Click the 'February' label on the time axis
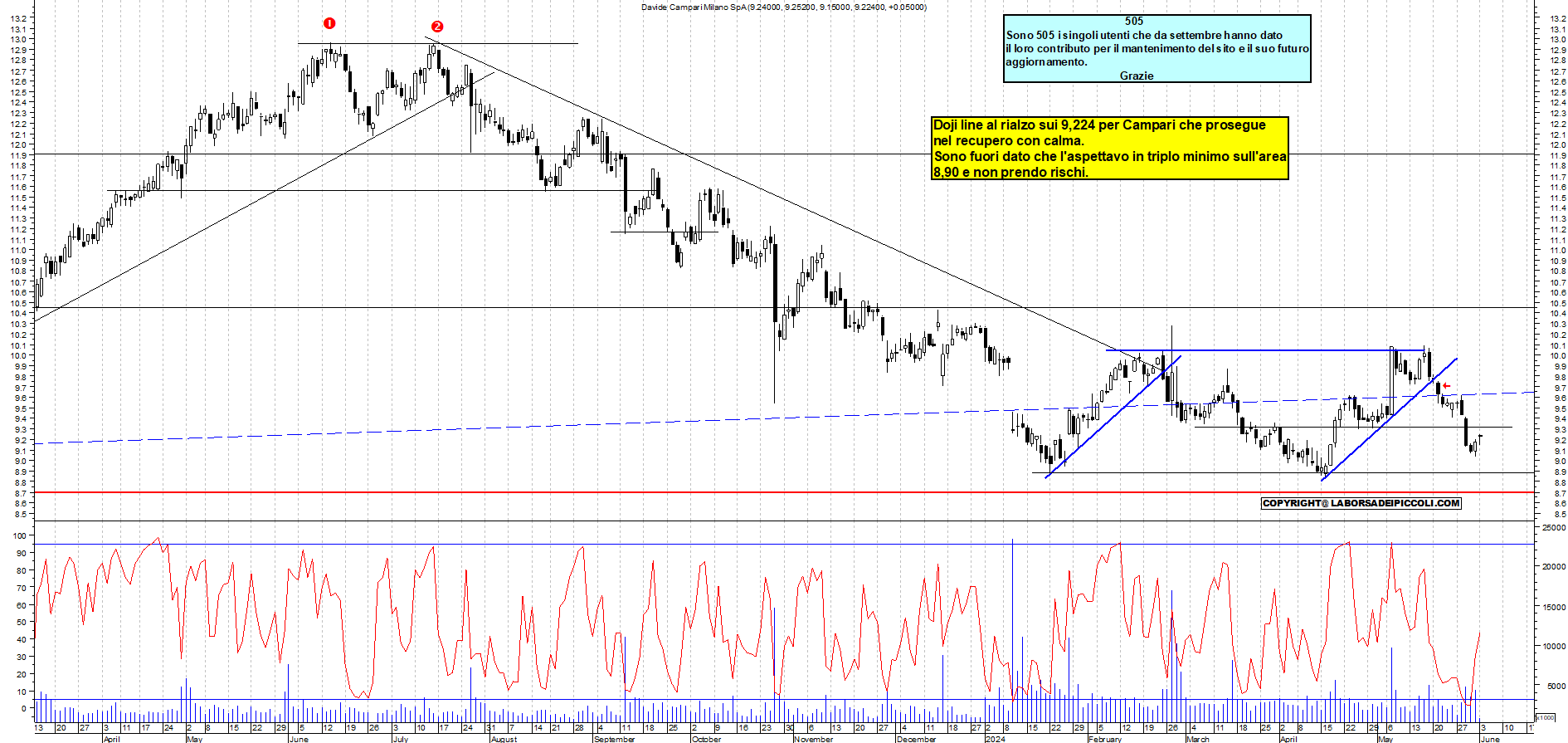The width and height of the screenshot is (1568, 743). (x=1104, y=739)
